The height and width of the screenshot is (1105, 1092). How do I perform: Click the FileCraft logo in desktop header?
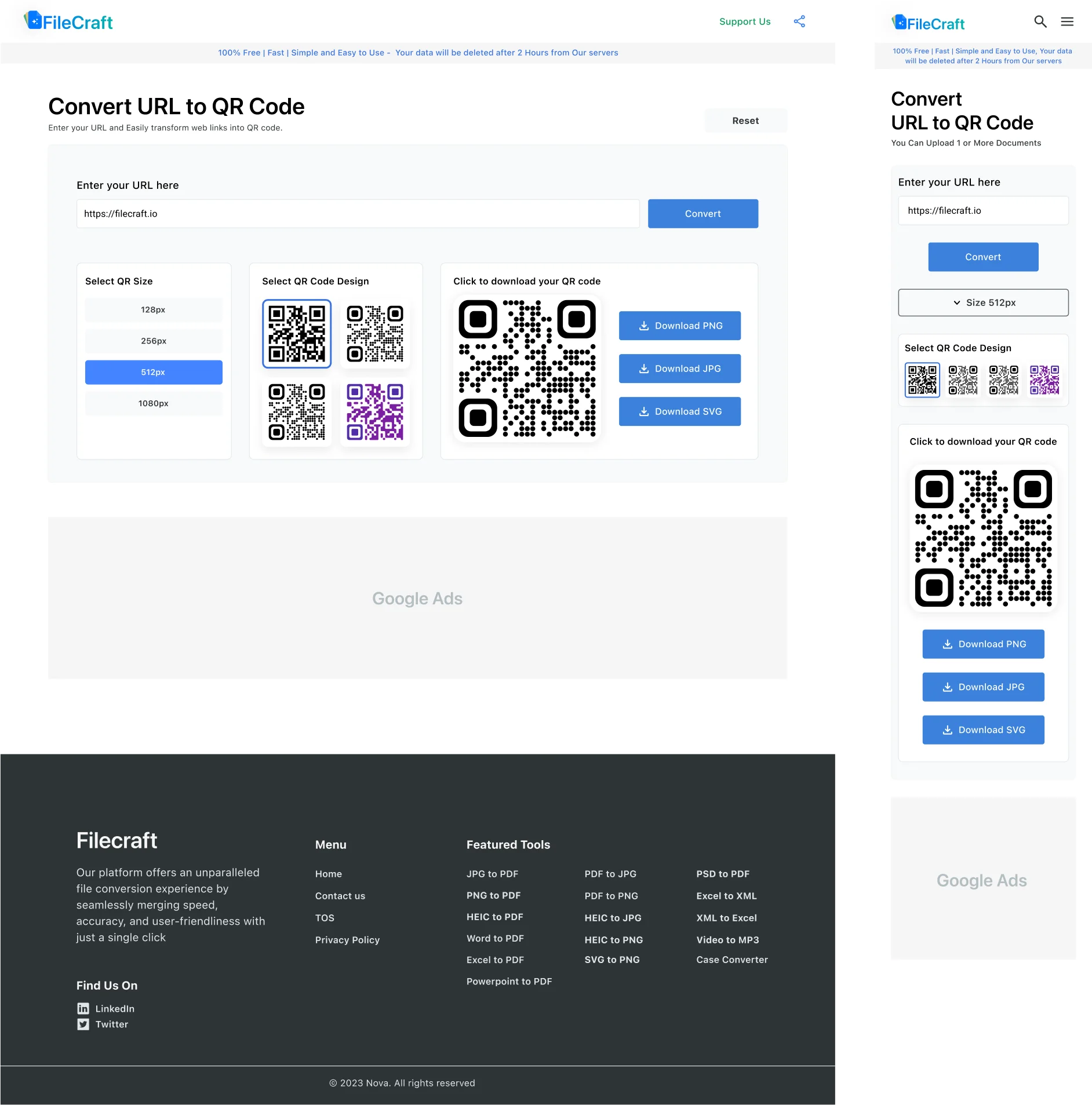point(68,22)
